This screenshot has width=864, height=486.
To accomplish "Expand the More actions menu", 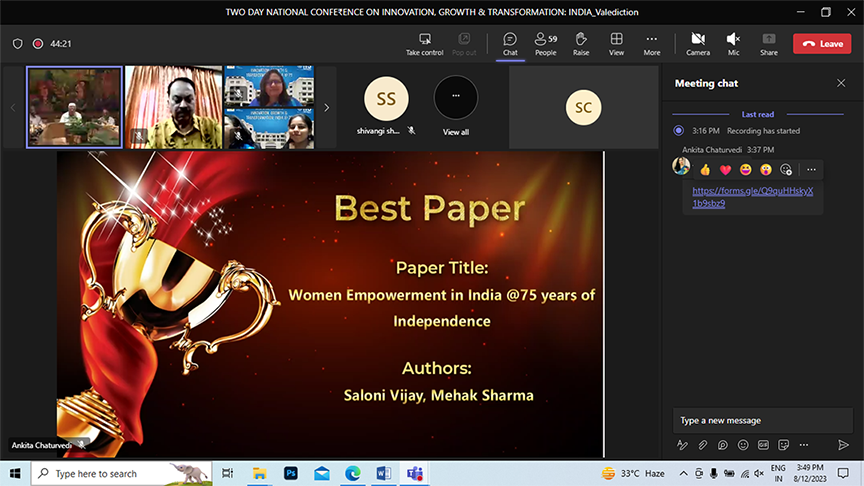I will [x=652, y=43].
